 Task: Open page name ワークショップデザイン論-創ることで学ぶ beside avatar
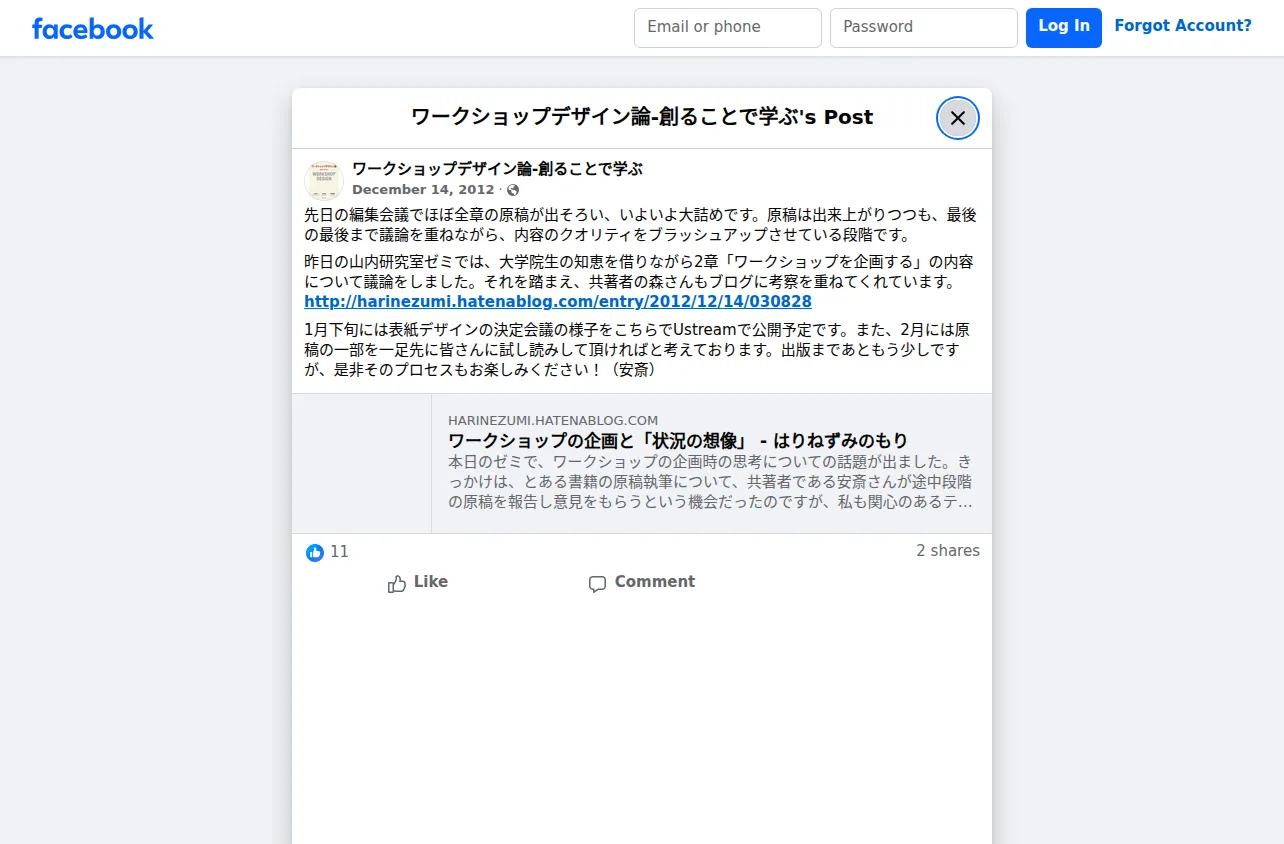click(497, 169)
